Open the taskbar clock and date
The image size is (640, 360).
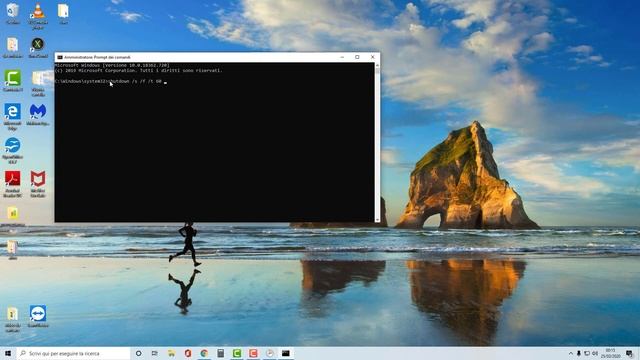(611, 353)
